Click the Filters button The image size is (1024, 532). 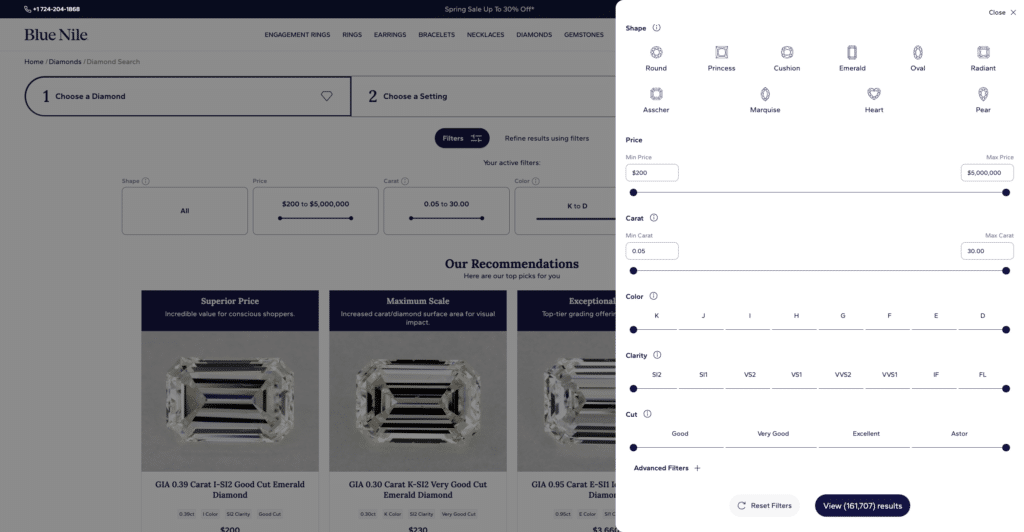pyautogui.click(x=462, y=138)
